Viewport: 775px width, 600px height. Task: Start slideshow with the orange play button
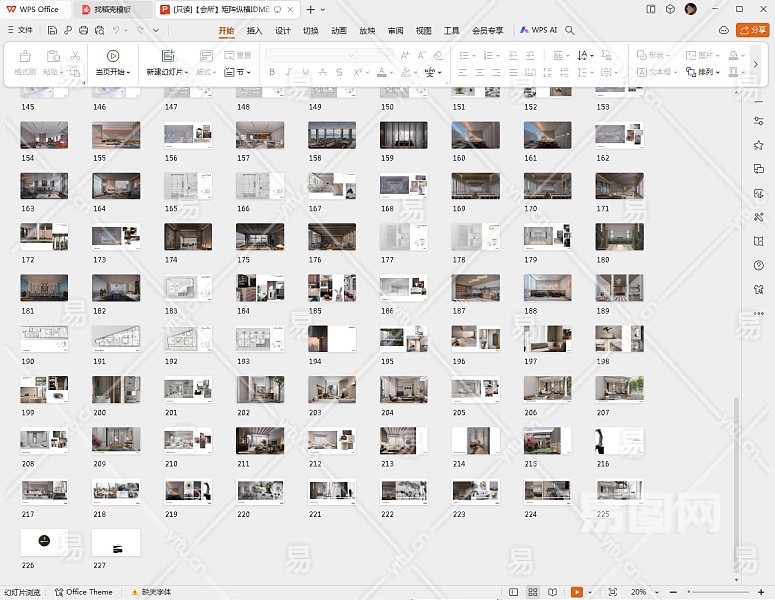tap(576, 592)
